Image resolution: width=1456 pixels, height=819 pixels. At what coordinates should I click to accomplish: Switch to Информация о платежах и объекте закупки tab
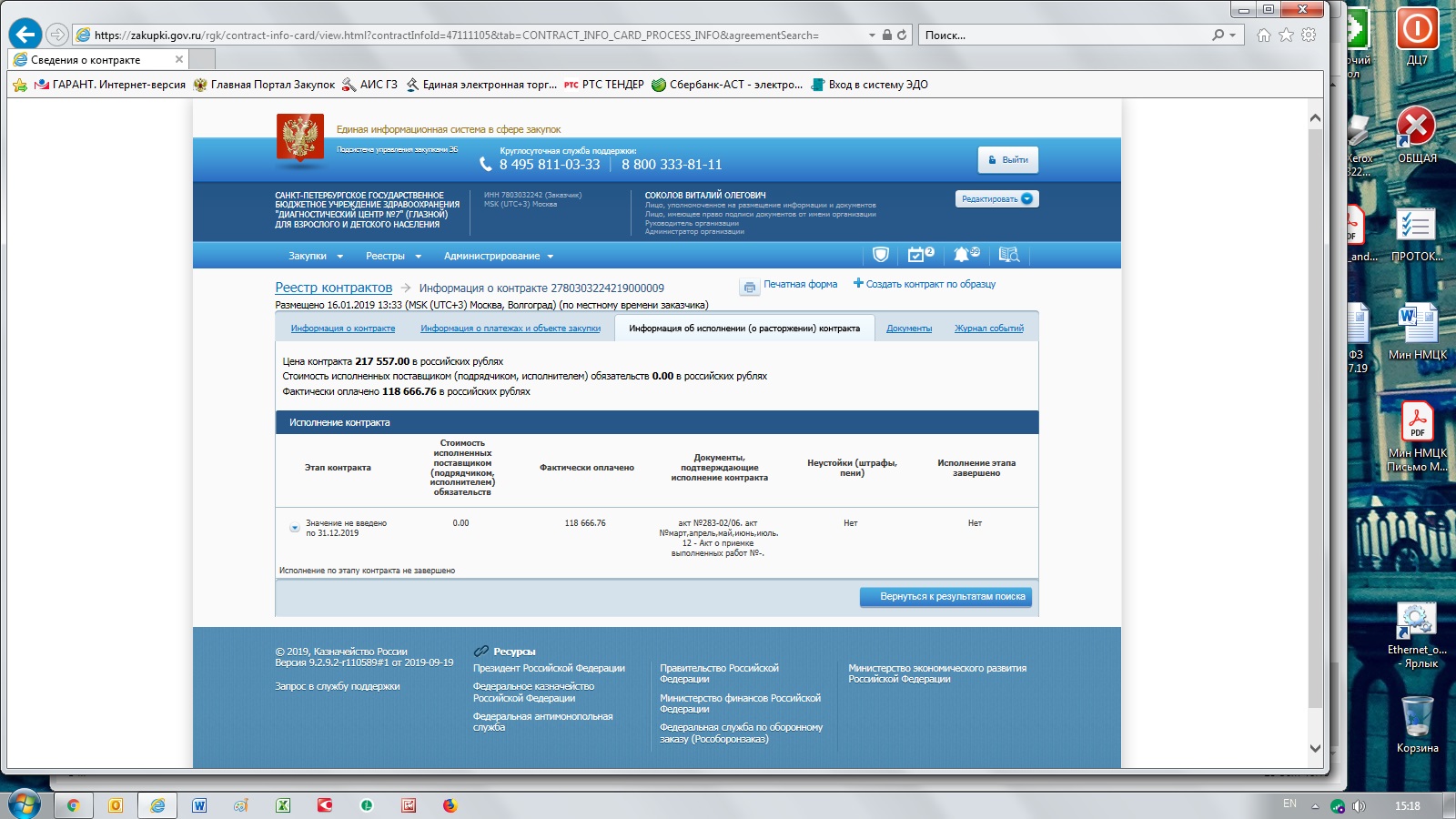pos(511,329)
